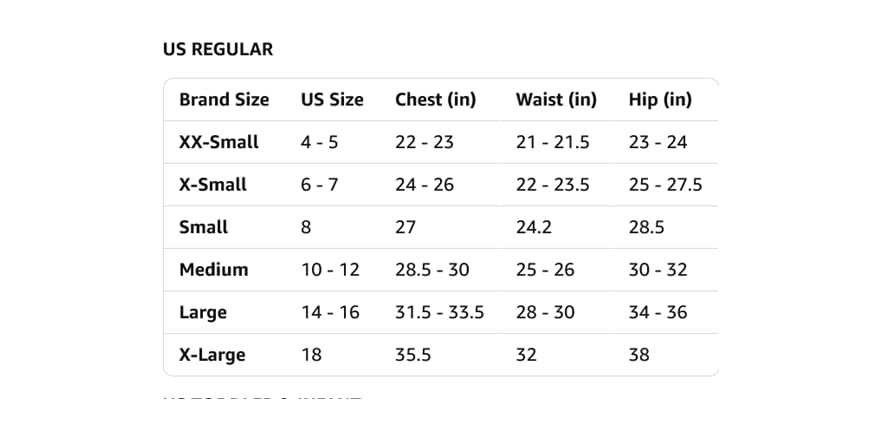Click the 10 - 12 US size cell
Screen dimensions: 882x441
coord(330,269)
